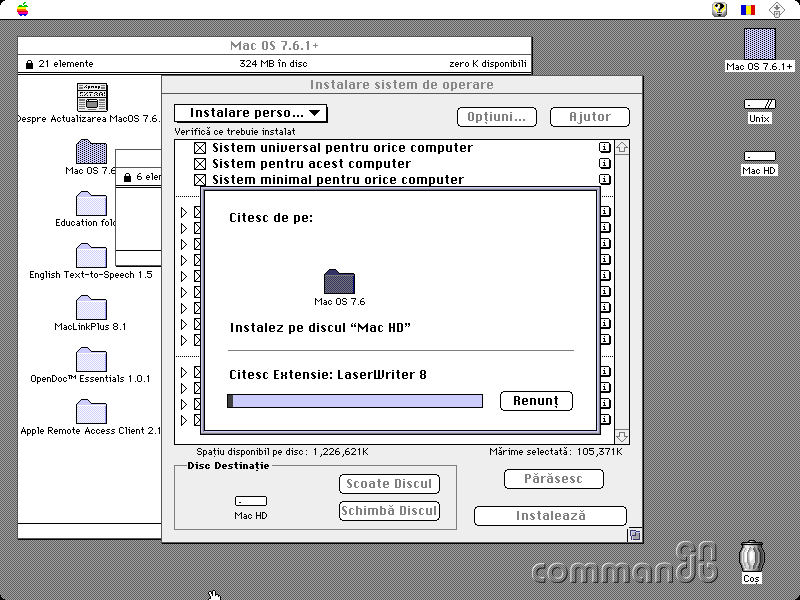Click the lock icon beside 6 ele
Viewport: 800px width, 600px height.
(128, 177)
